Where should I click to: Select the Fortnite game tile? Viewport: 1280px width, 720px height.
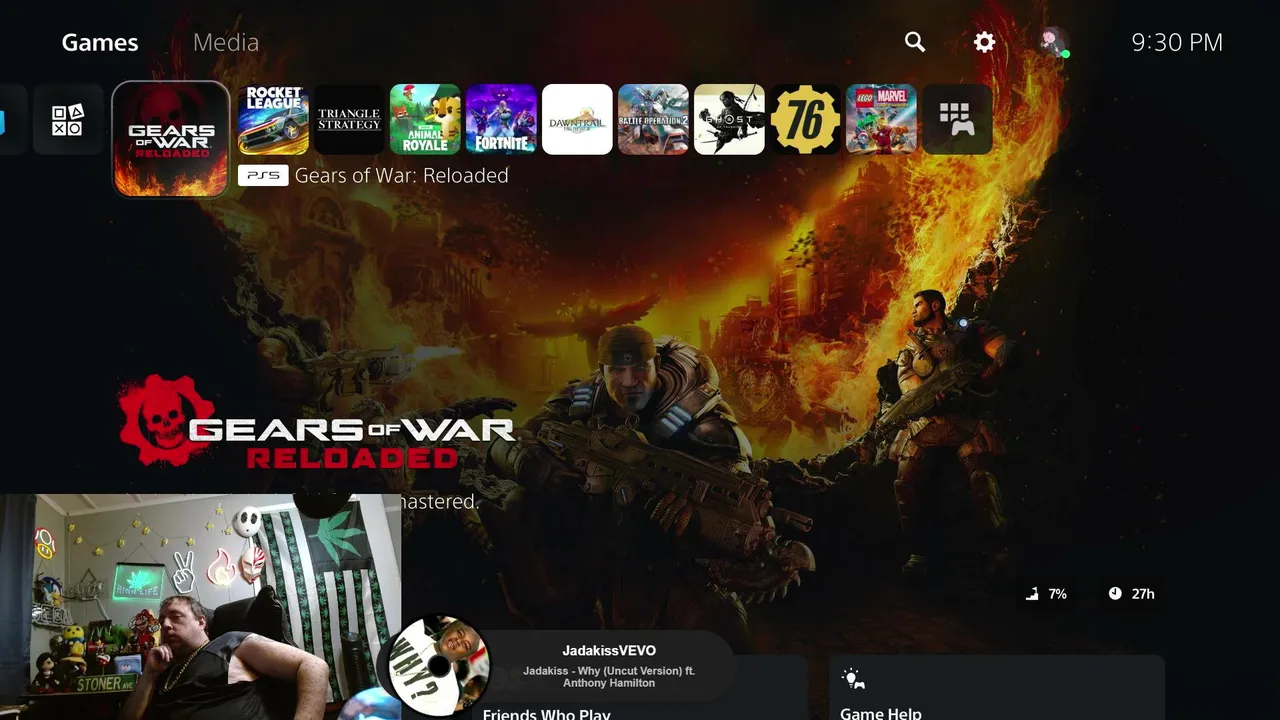click(x=501, y=119)
